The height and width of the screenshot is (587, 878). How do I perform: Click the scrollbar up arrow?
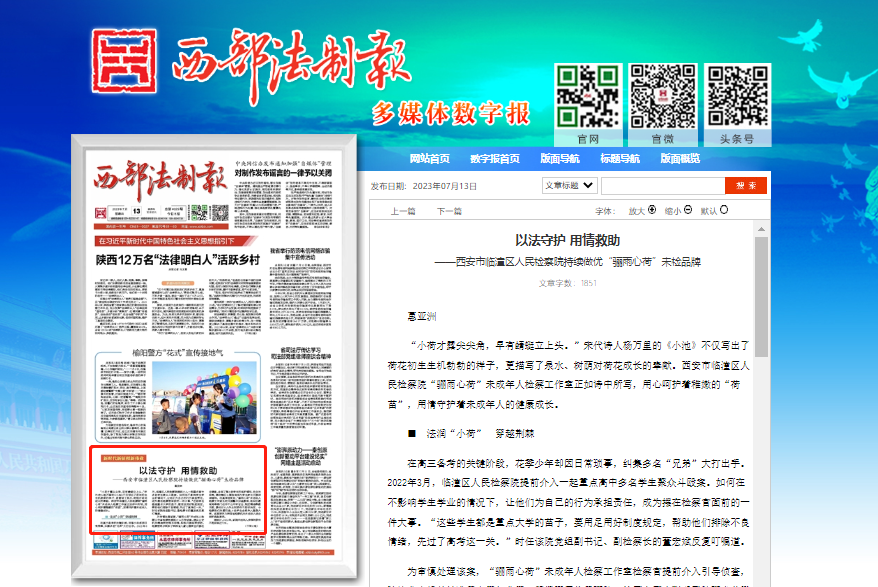pos(761,229)
